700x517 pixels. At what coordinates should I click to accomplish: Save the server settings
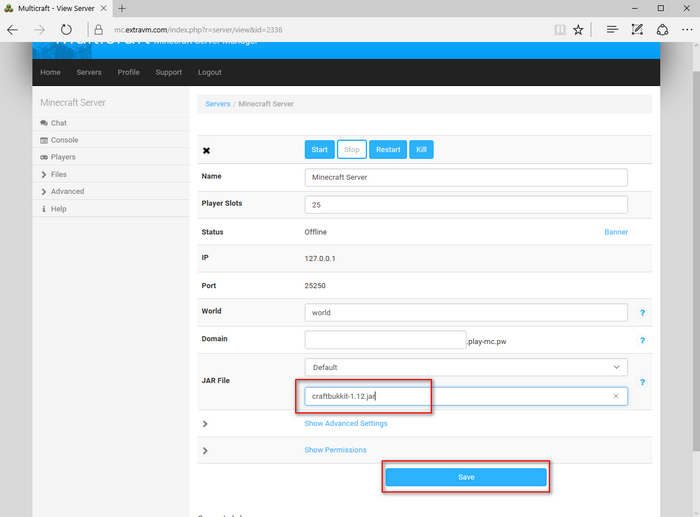point(466,477)
